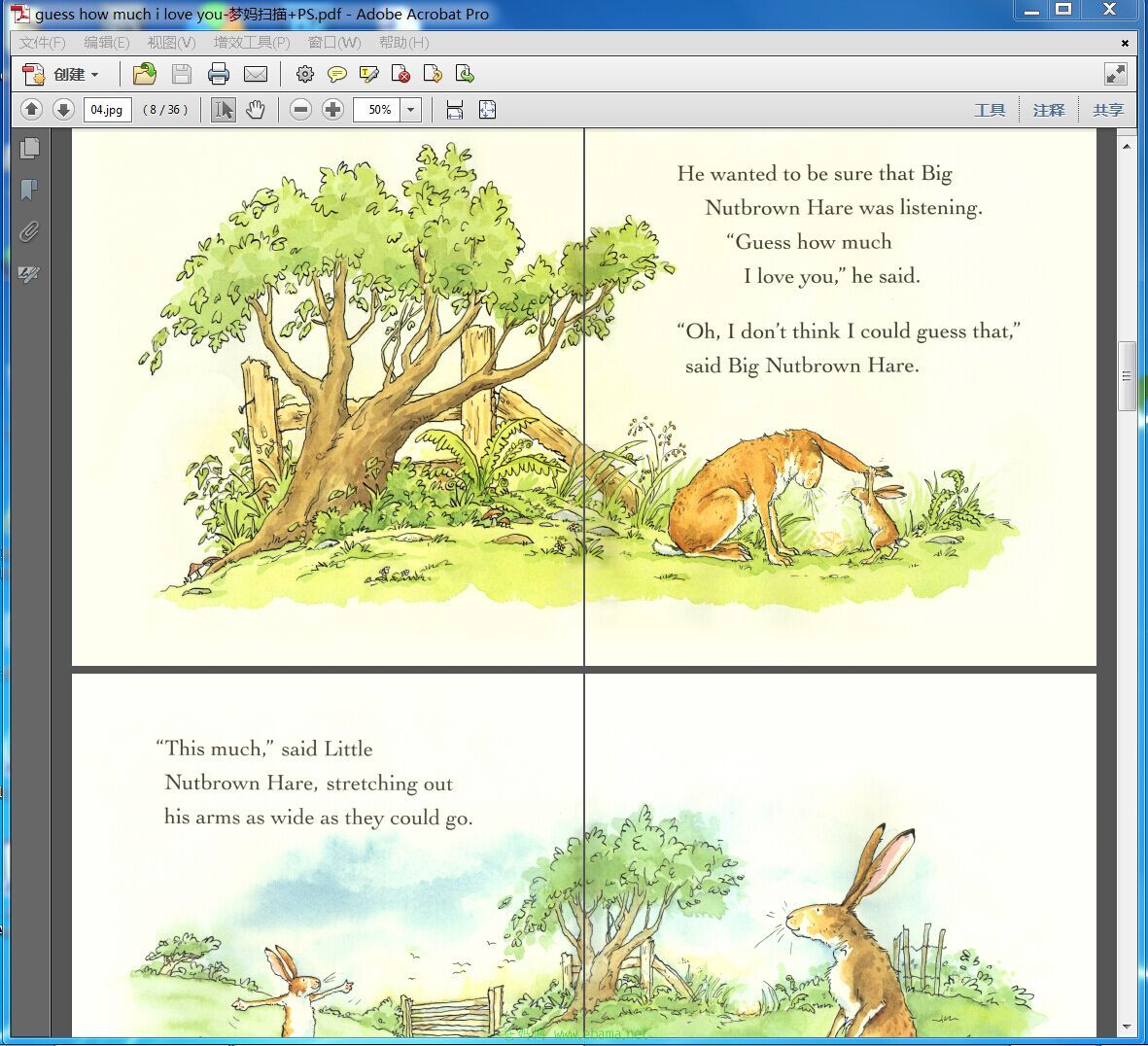Open the 帮助(H) menu

[403, 43]
